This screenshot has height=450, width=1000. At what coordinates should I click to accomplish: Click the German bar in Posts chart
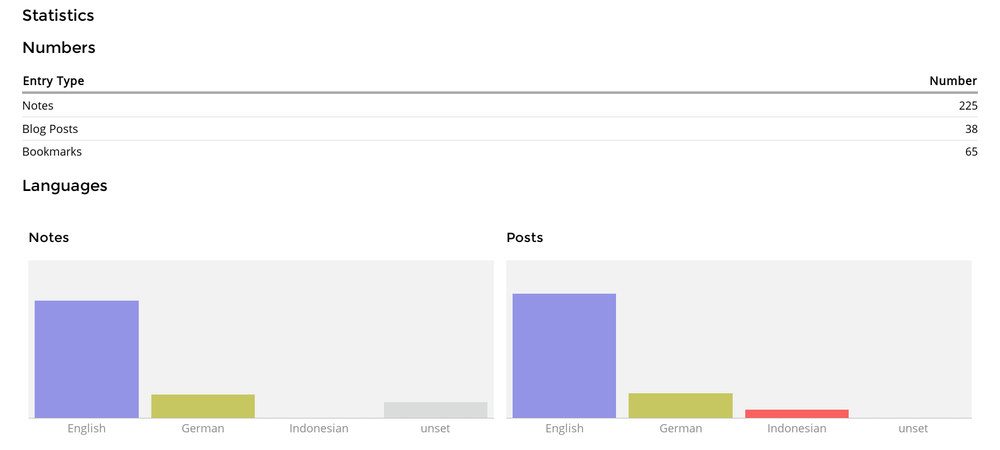tap(680, 405)
